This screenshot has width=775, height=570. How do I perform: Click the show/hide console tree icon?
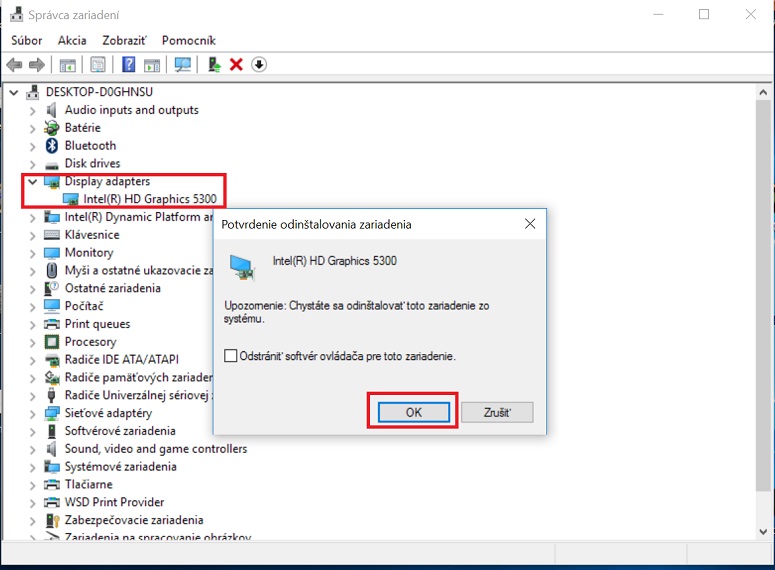(68, 65)
